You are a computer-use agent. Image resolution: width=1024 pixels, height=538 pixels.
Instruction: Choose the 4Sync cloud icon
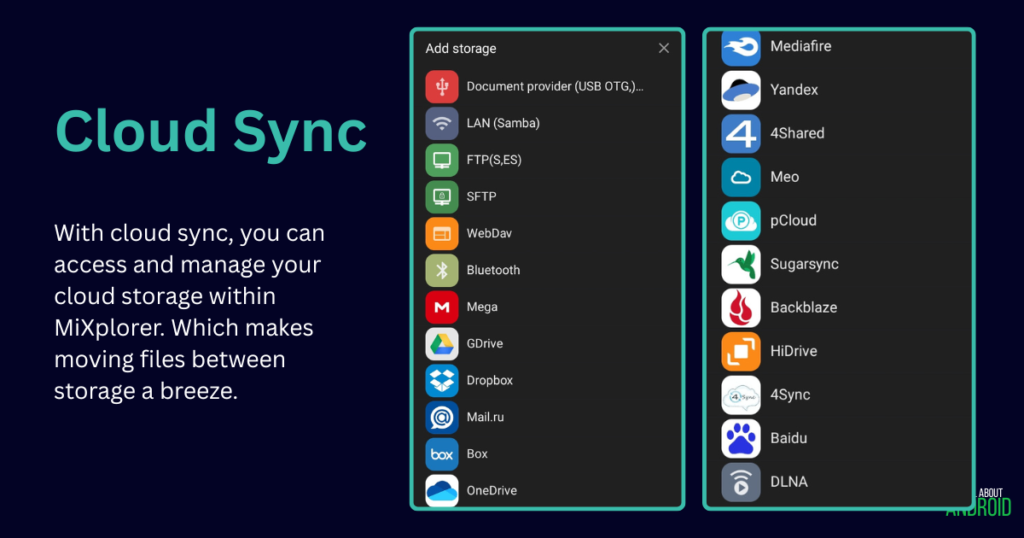pyautogui.click(x=741, y=395)
